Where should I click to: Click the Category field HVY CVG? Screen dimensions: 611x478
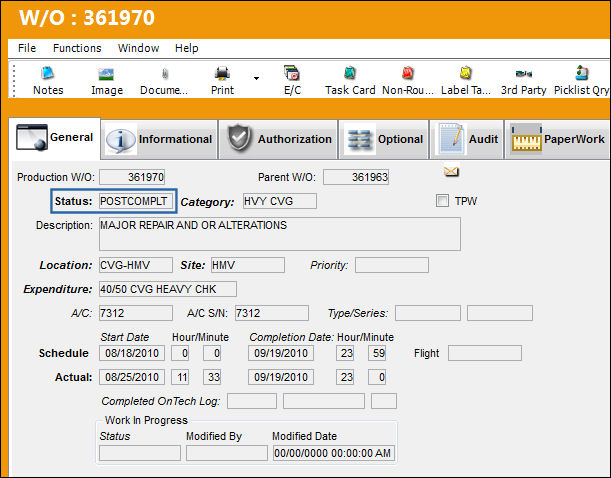pyautogui.click(x=280, y=201)
